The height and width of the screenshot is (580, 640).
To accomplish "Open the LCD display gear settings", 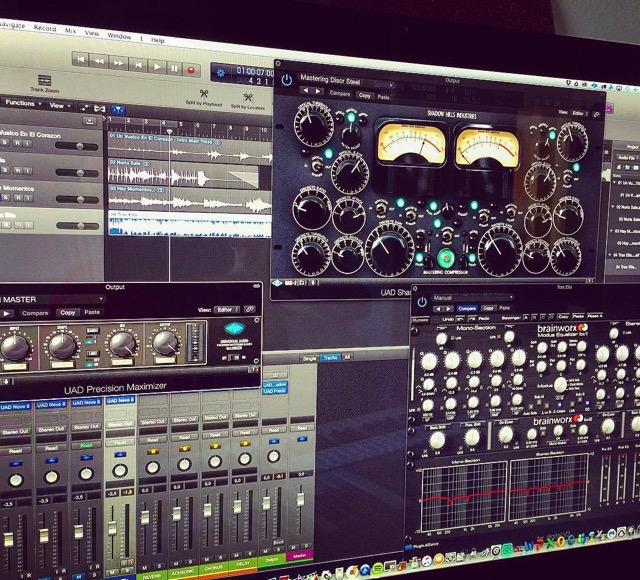I will point(221,73).
